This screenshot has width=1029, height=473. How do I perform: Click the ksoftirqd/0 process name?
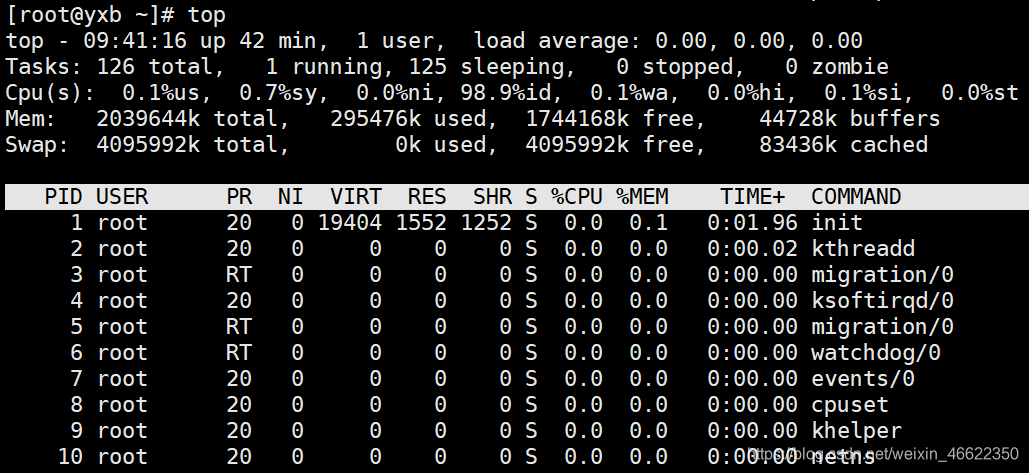(x=882, y=300)
